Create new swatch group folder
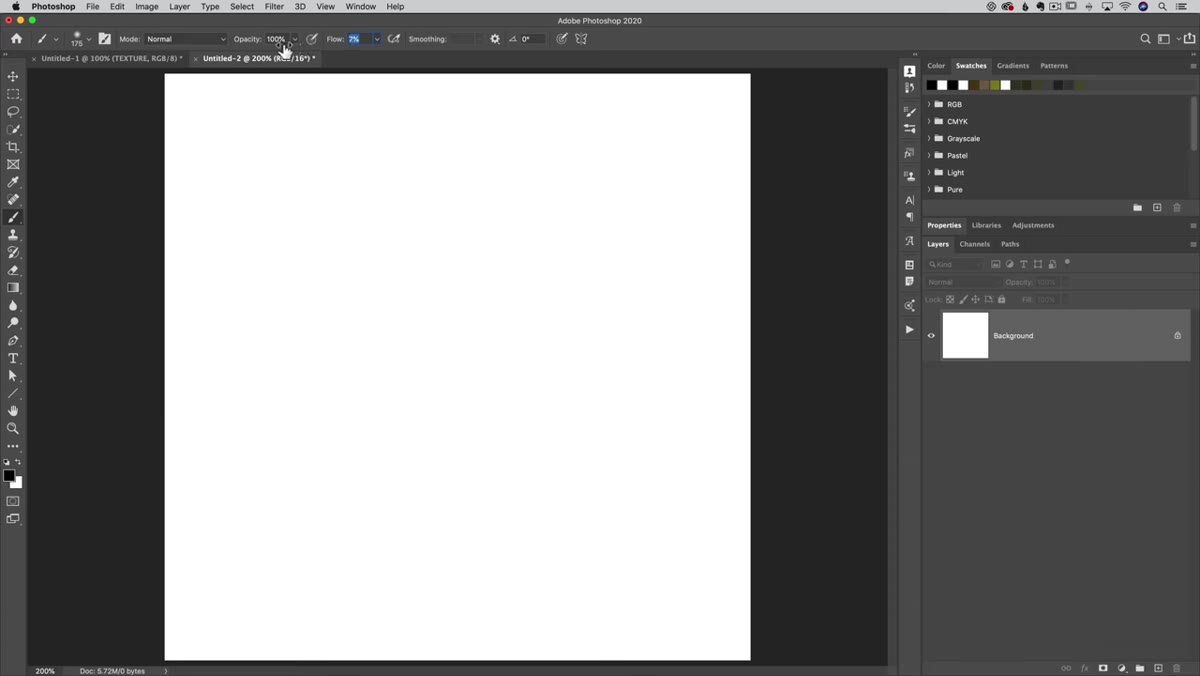The width and height of the screenshot is (1200, 676). pos(1137,207)
